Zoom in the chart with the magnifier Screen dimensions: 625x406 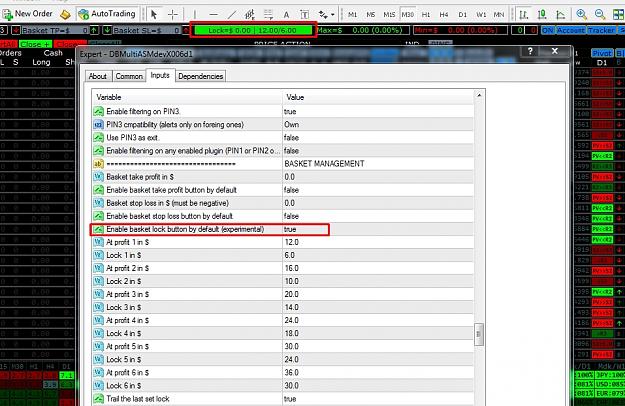click(x=582, y=15)
